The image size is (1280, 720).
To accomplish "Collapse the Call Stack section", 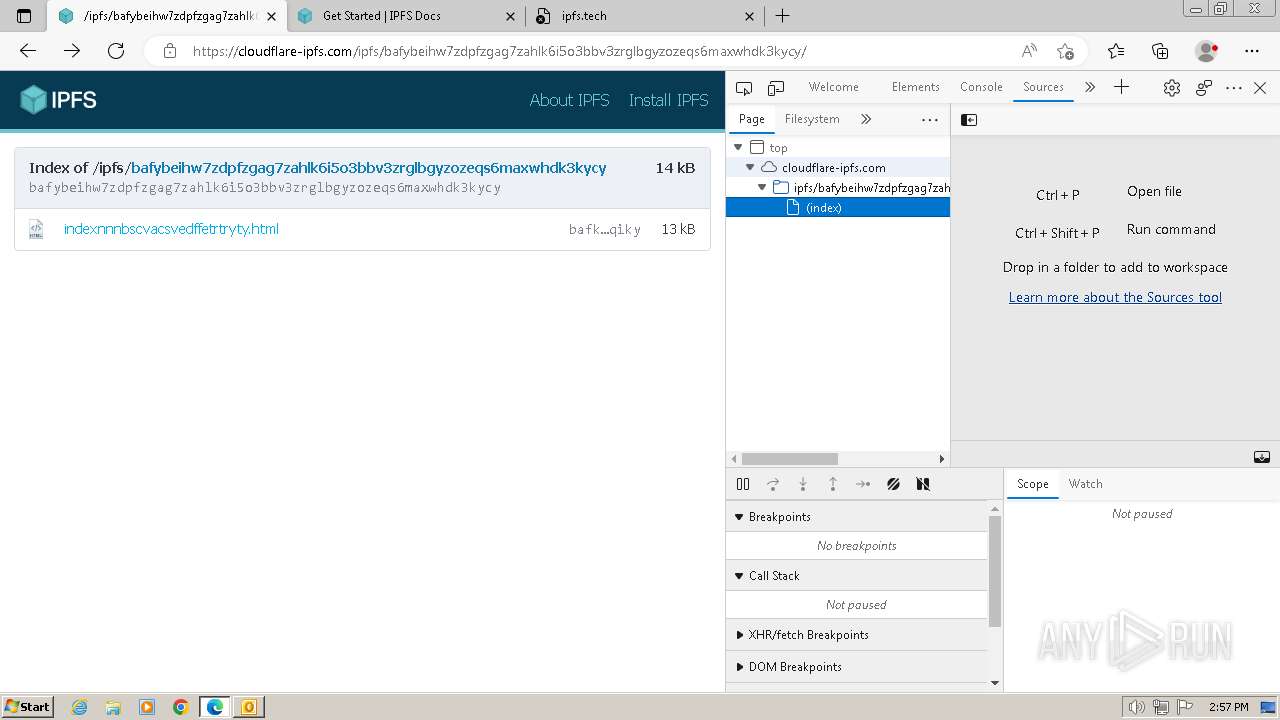I will pyautogui.click(x=856, y=576).
